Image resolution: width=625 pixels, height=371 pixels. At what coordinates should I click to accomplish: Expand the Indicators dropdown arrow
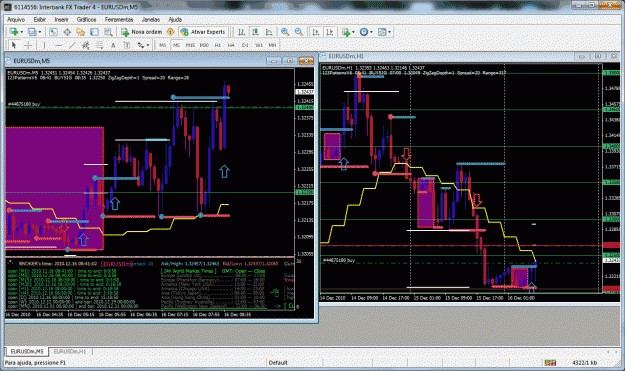tap(353, 32)
